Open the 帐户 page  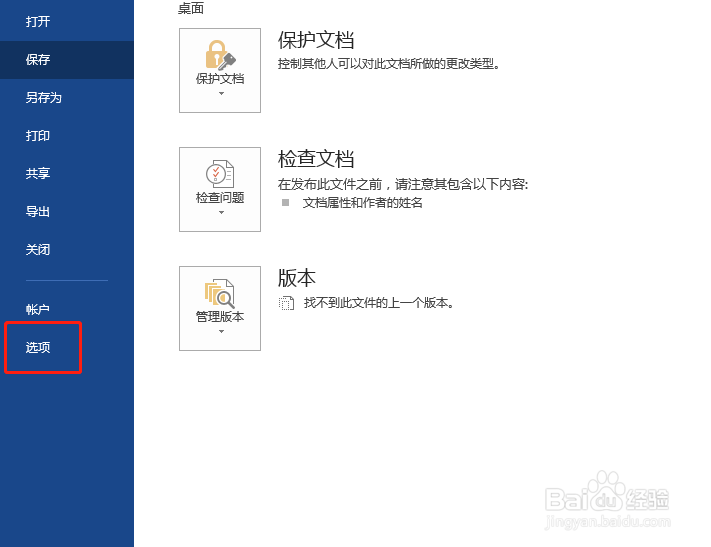point(67,309)
